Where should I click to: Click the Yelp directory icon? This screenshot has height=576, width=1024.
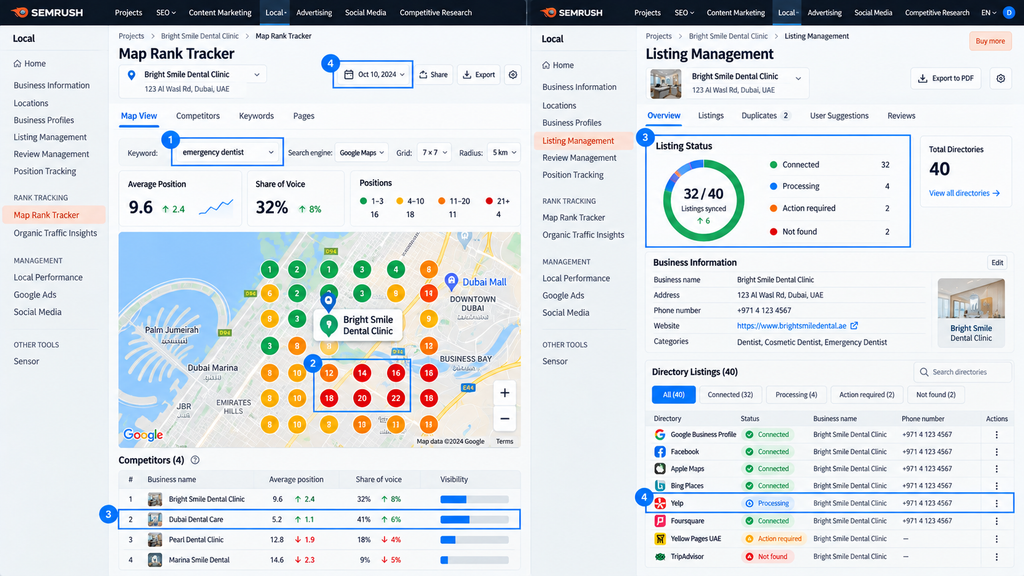click(660, 504)
